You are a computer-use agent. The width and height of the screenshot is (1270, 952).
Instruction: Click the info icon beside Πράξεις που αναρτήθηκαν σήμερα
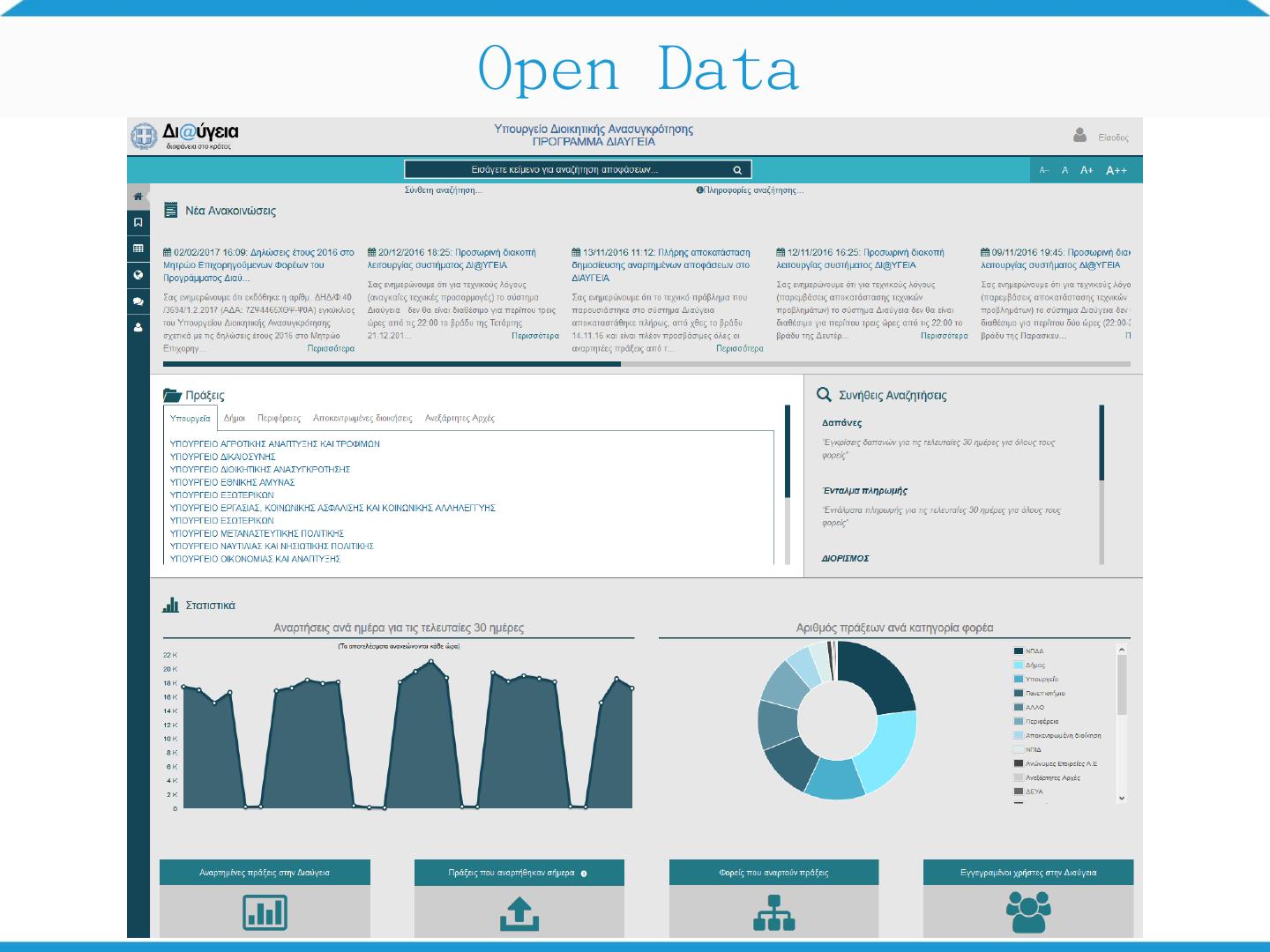[584, 874]
